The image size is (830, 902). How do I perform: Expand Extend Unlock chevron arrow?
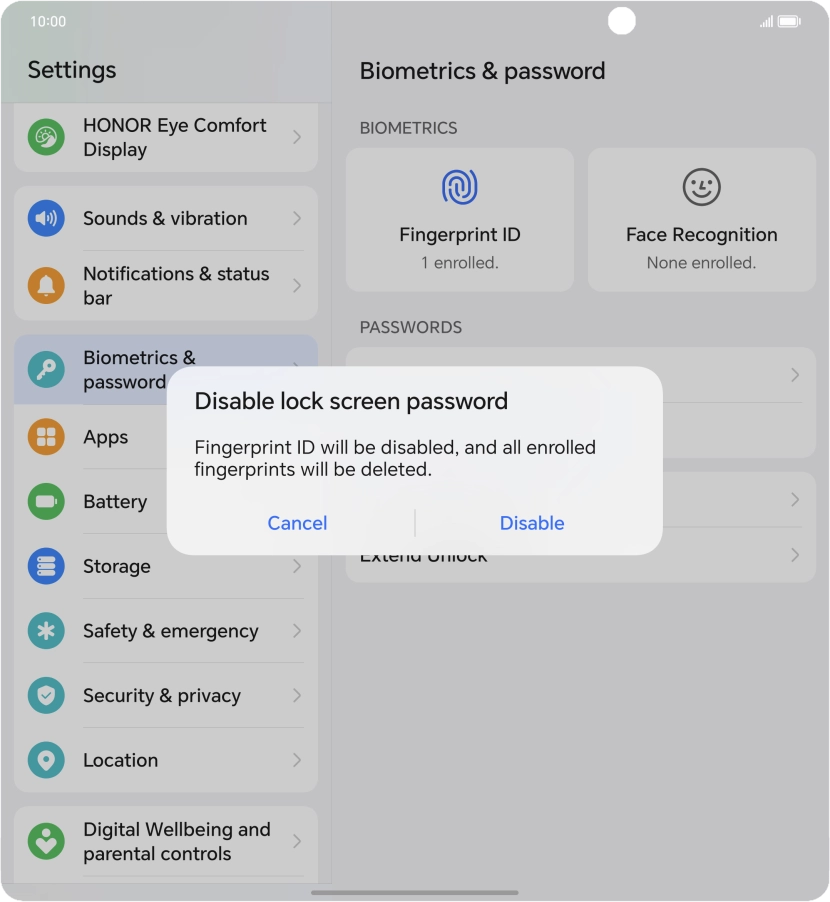tap(795, 555)
